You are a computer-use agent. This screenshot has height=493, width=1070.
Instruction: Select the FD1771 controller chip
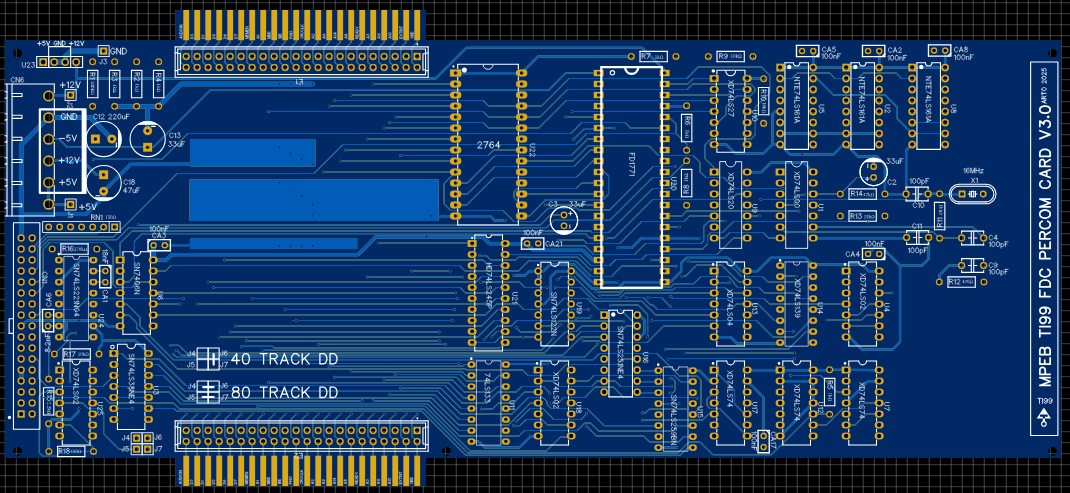(x=632, y=176)
